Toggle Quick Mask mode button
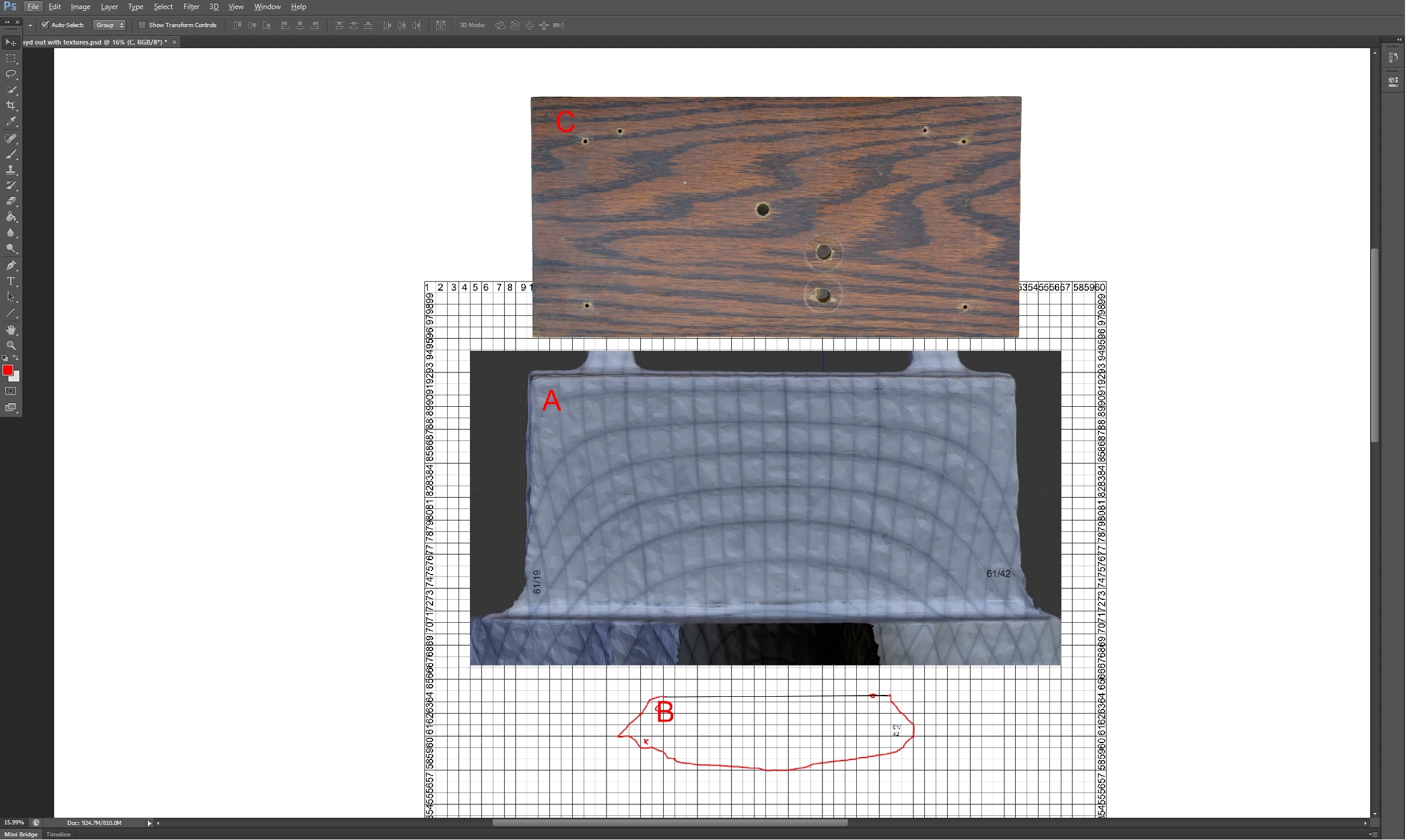Screen dimensions: 1408x840 point(11,391)
